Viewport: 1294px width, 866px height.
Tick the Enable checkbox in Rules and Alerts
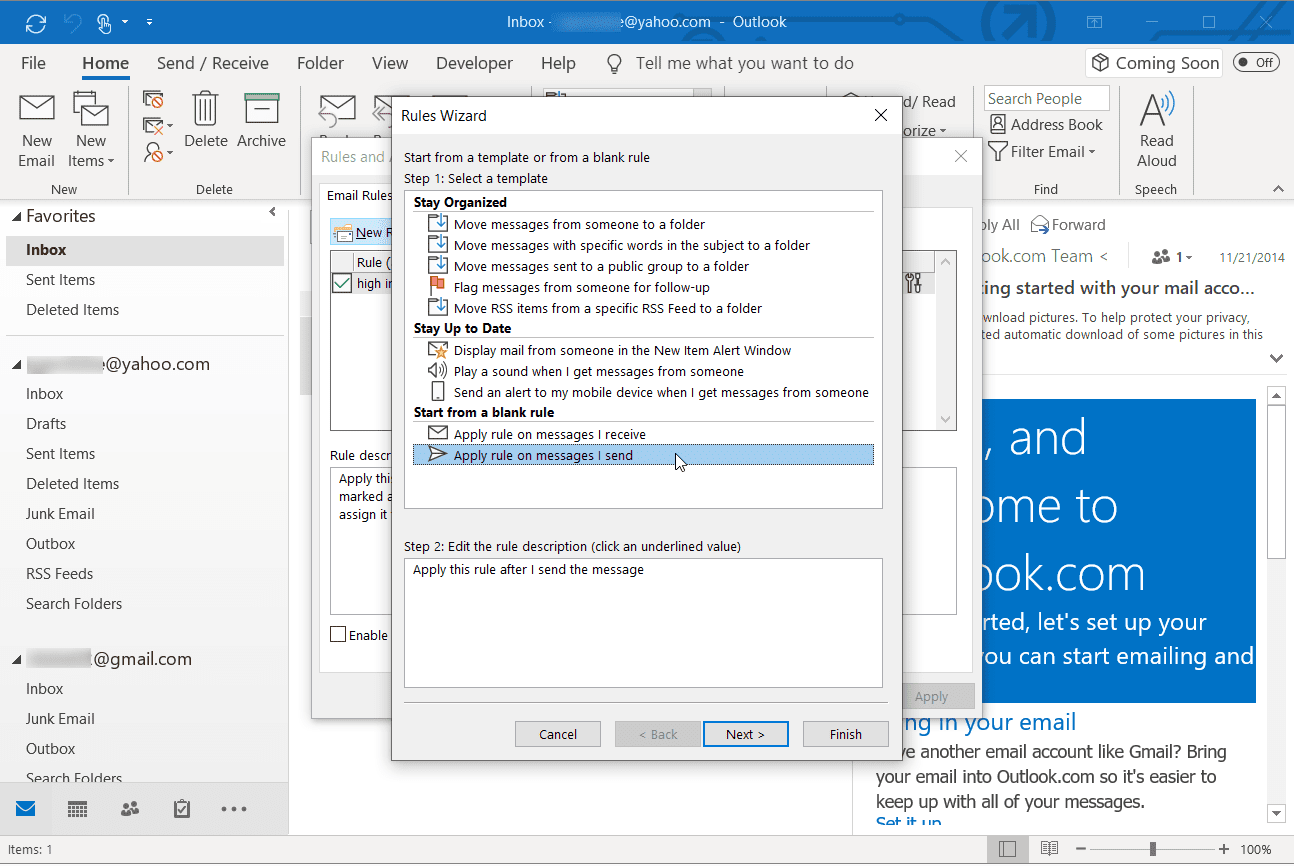(x=338, y=635)
